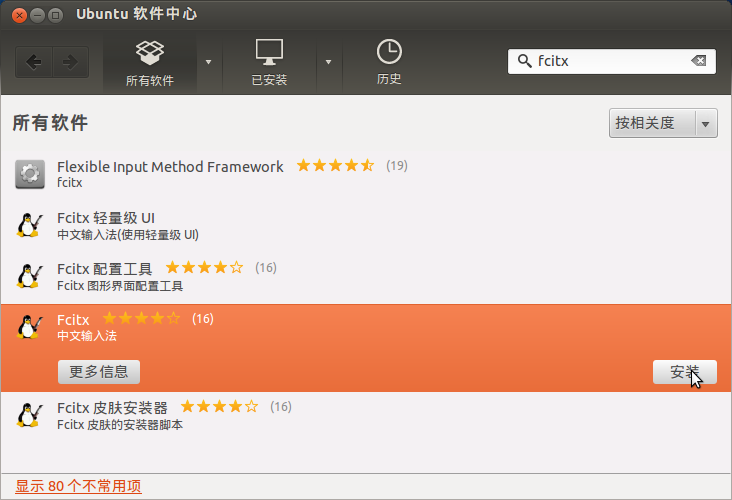The height and width of the screenshot is (500, 732).
Task: Click star rating of Flexible Input Method Framework
Action: click(x=335, y=165)
